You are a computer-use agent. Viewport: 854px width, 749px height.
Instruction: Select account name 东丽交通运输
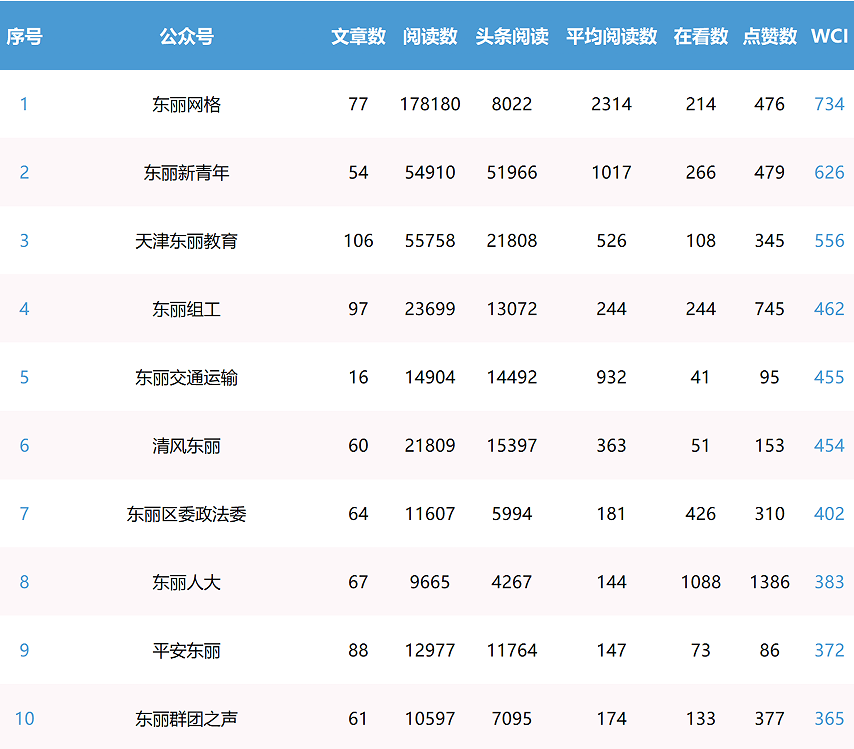[x=186, y=377]
